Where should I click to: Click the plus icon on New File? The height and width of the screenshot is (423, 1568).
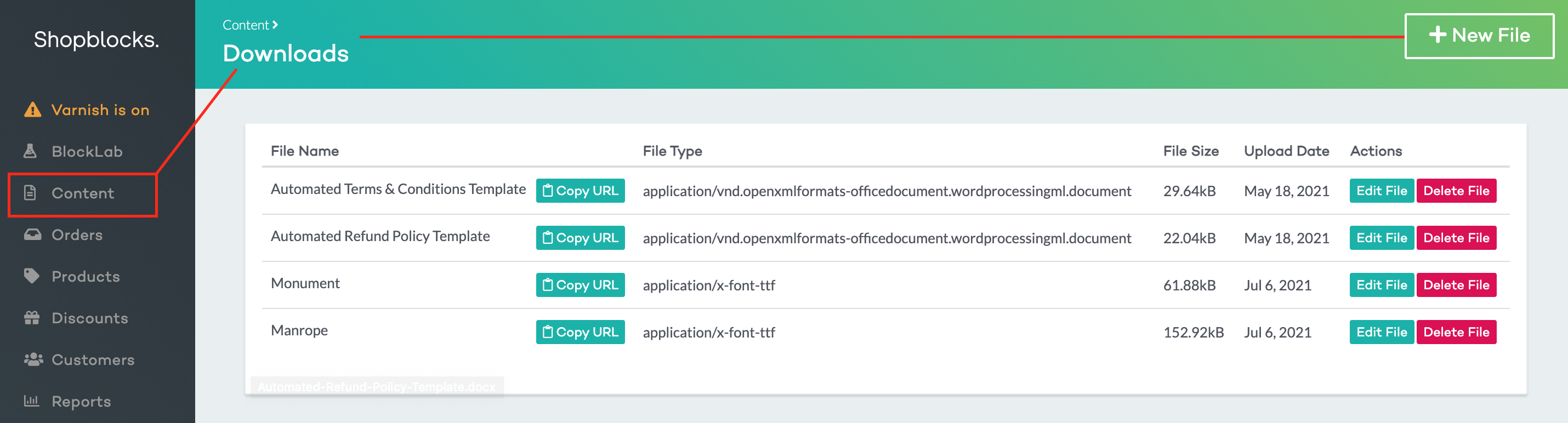[x=1437, y=35]
